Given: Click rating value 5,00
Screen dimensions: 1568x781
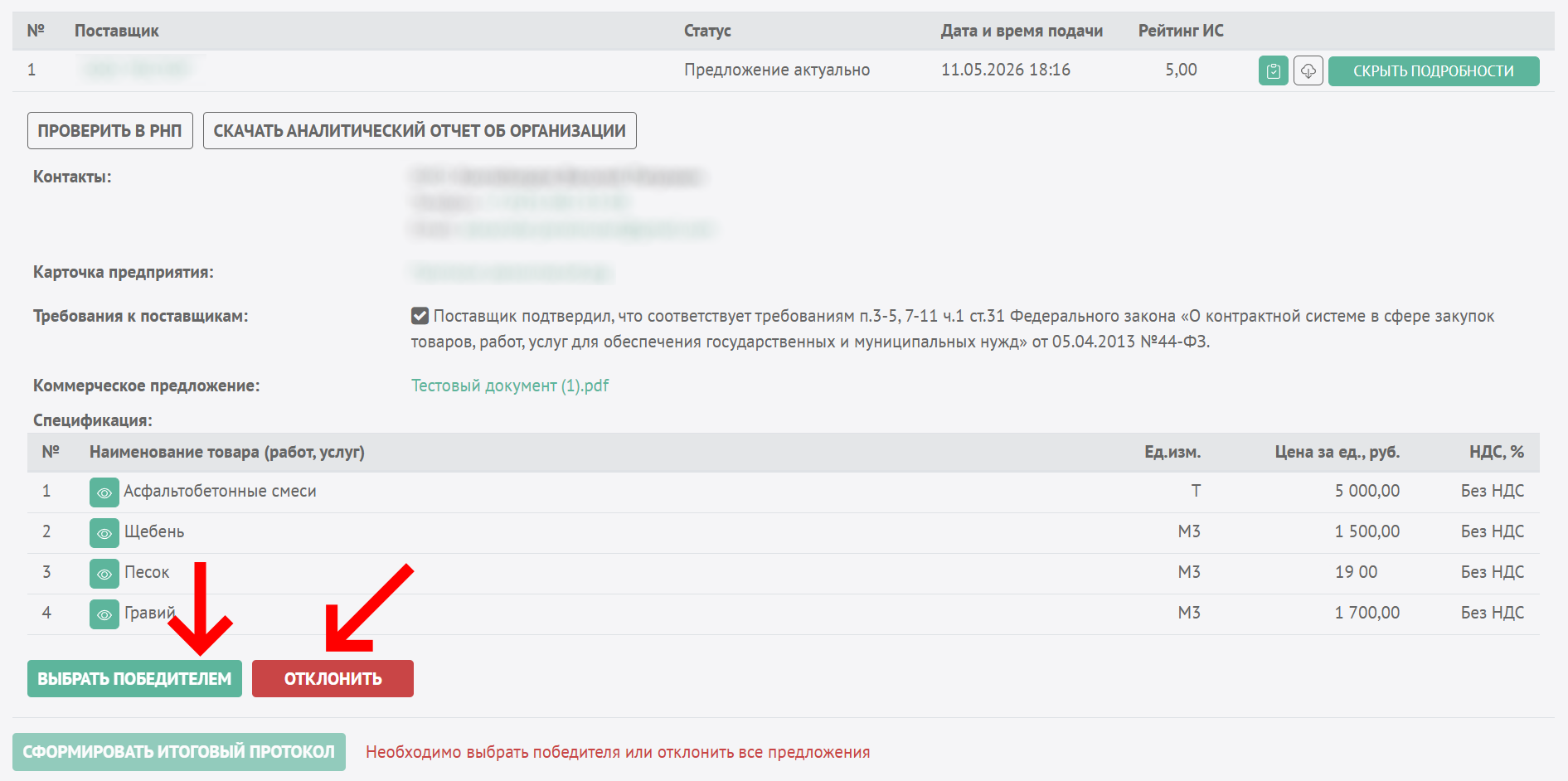Looking at the screenshot, I should [x=1181, y=70].
